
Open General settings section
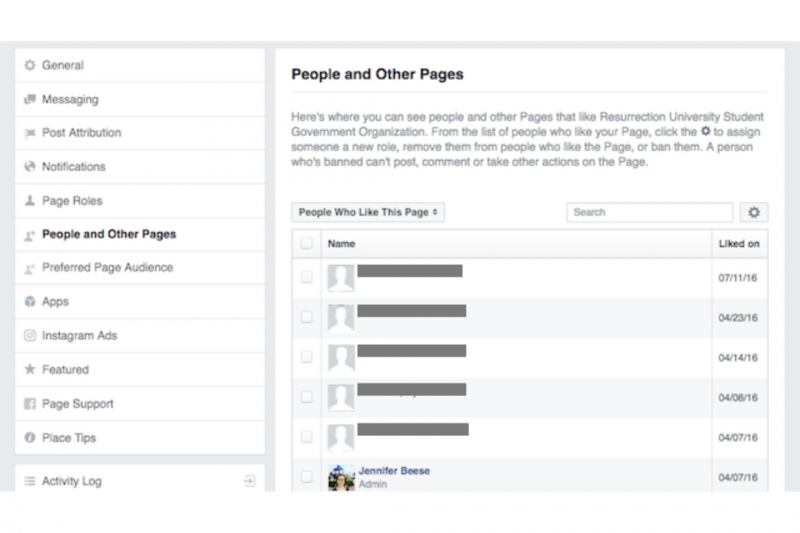click(140, 65)
